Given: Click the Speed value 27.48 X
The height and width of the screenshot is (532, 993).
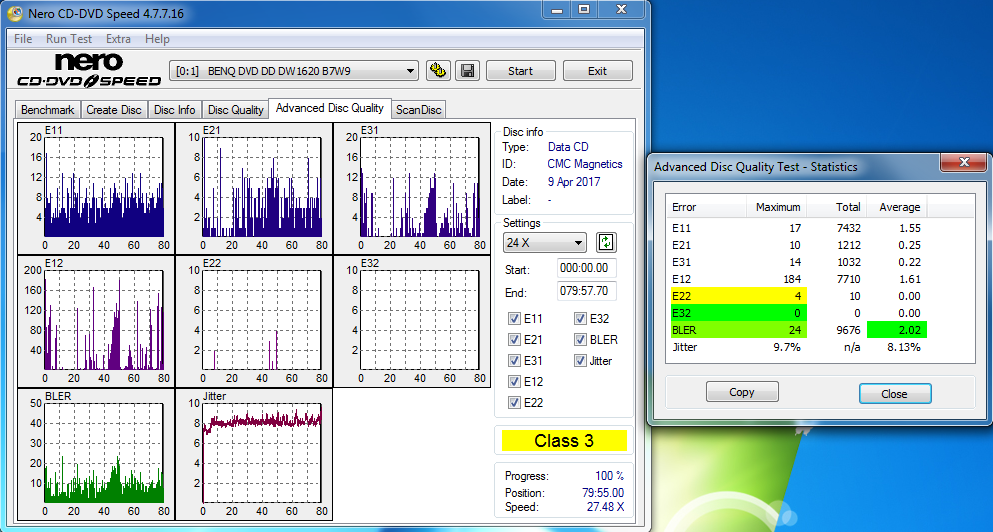Looking at the screenshot, I should [x=603, y=507].
